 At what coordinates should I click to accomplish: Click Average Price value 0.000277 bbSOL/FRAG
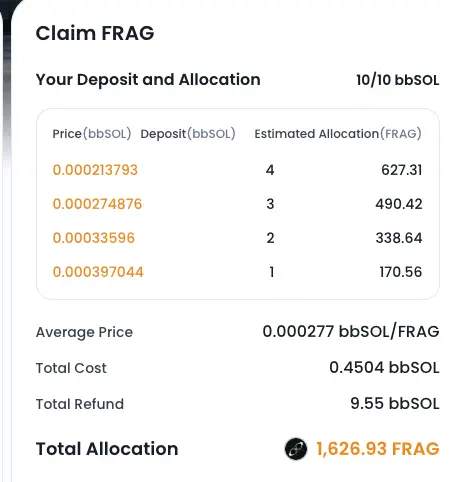(x=351, y=332)
